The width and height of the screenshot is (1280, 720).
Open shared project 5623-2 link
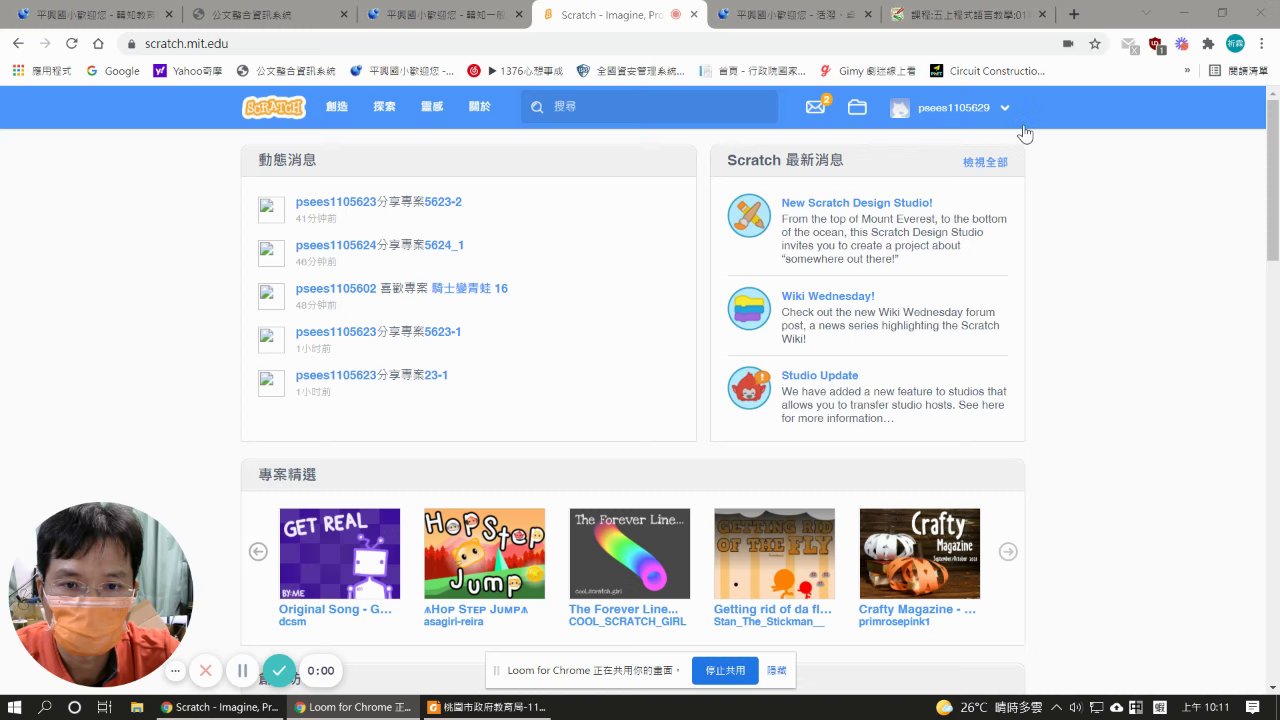[x=443, y=202]
